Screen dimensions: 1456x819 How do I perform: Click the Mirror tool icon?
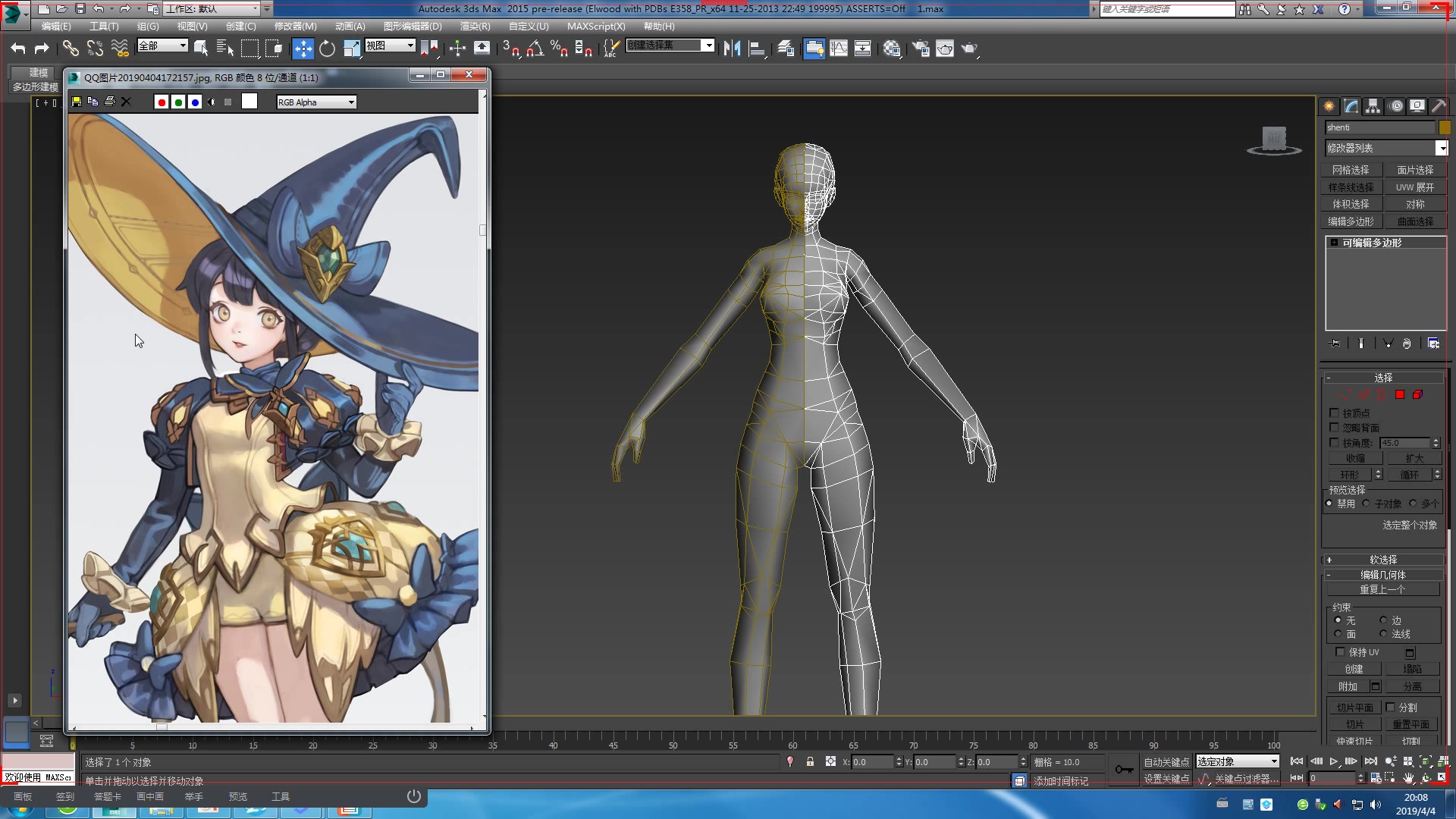pyautogui.click(x=732, y=49)
